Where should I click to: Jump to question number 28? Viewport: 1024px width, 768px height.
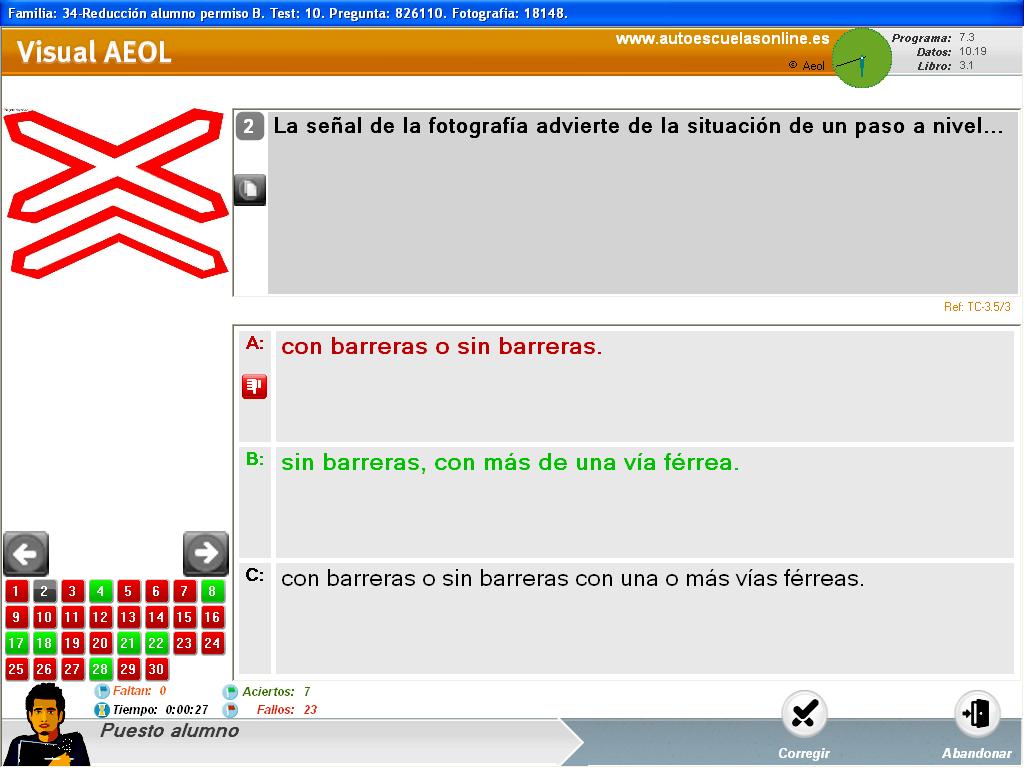pyautogui.click(x=100, y=669)
